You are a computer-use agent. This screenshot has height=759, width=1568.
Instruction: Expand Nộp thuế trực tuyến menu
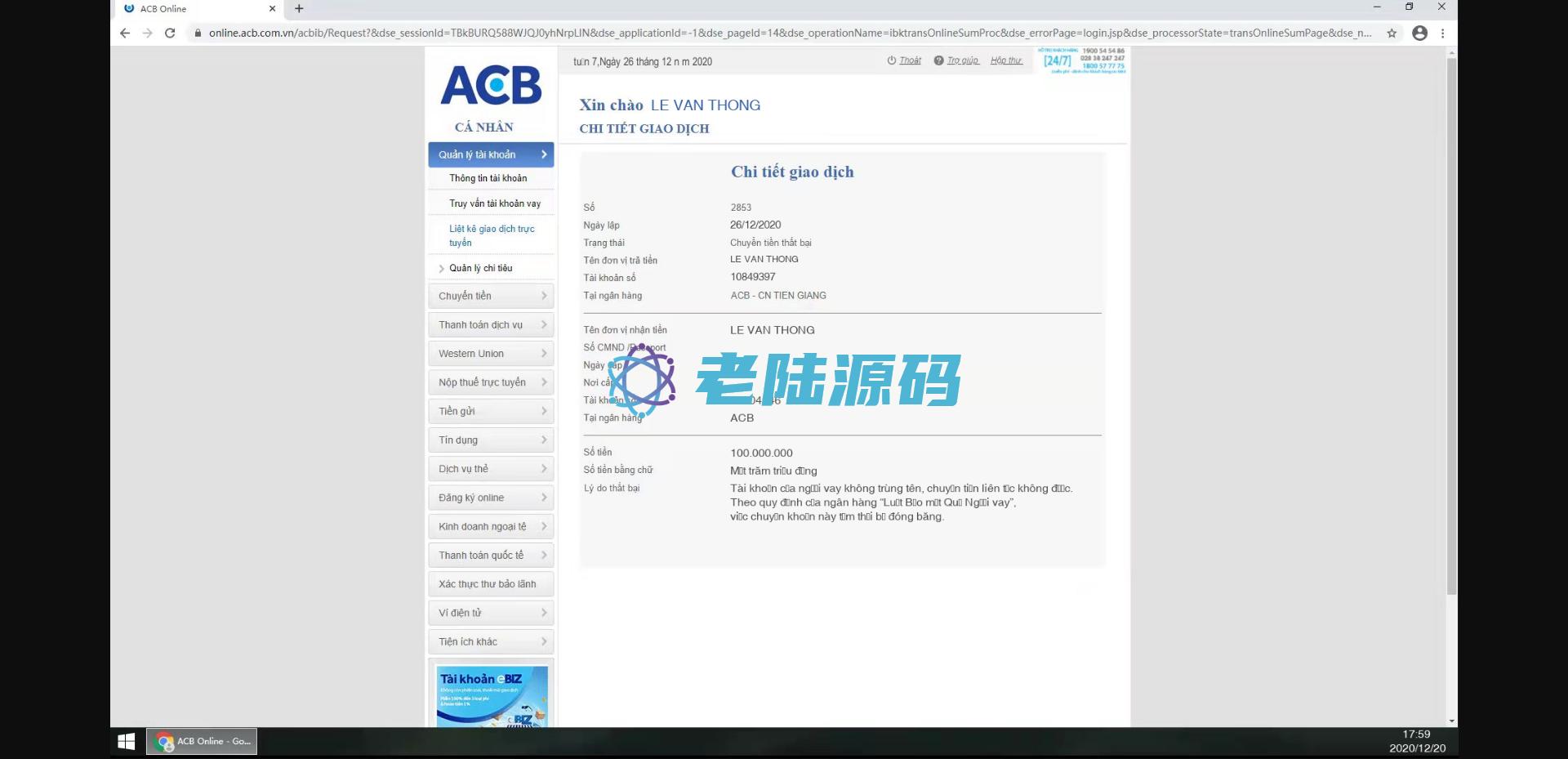pyautogui.click(x=491, y=382)
